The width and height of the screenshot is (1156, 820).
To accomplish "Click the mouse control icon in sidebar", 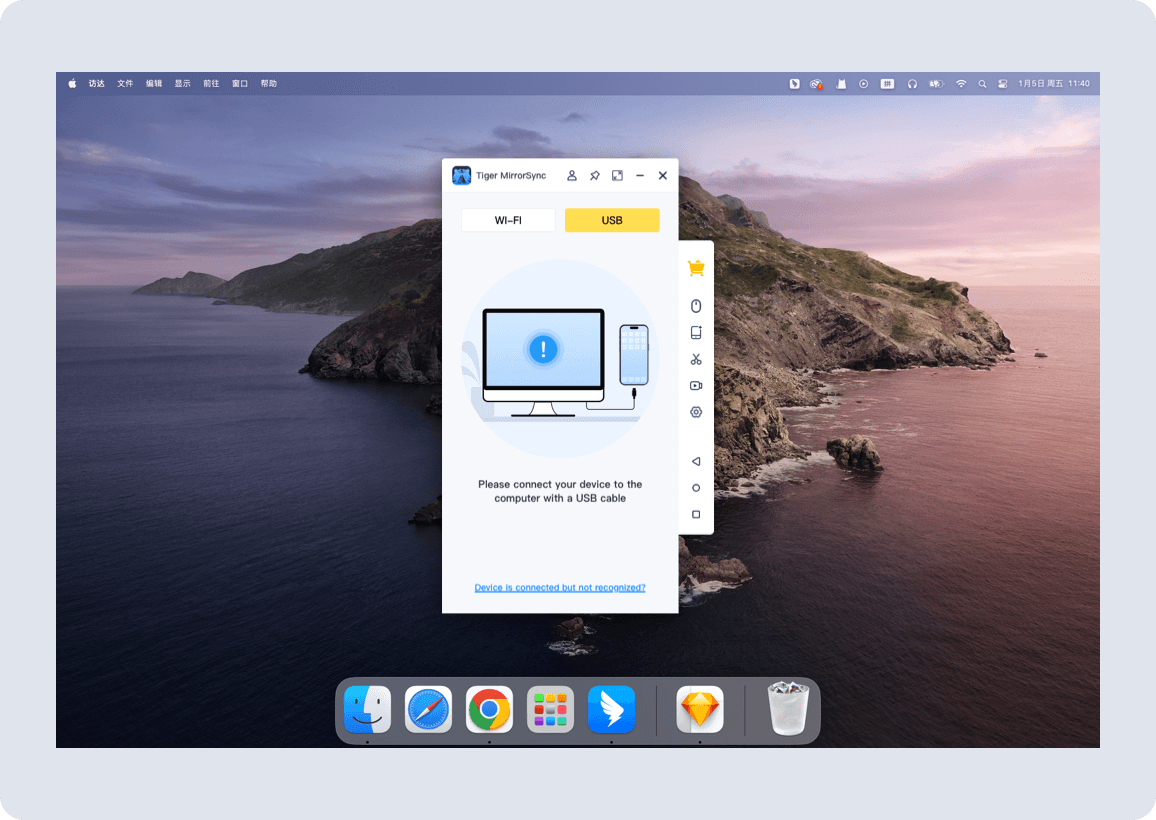I will tap(696, 306).
